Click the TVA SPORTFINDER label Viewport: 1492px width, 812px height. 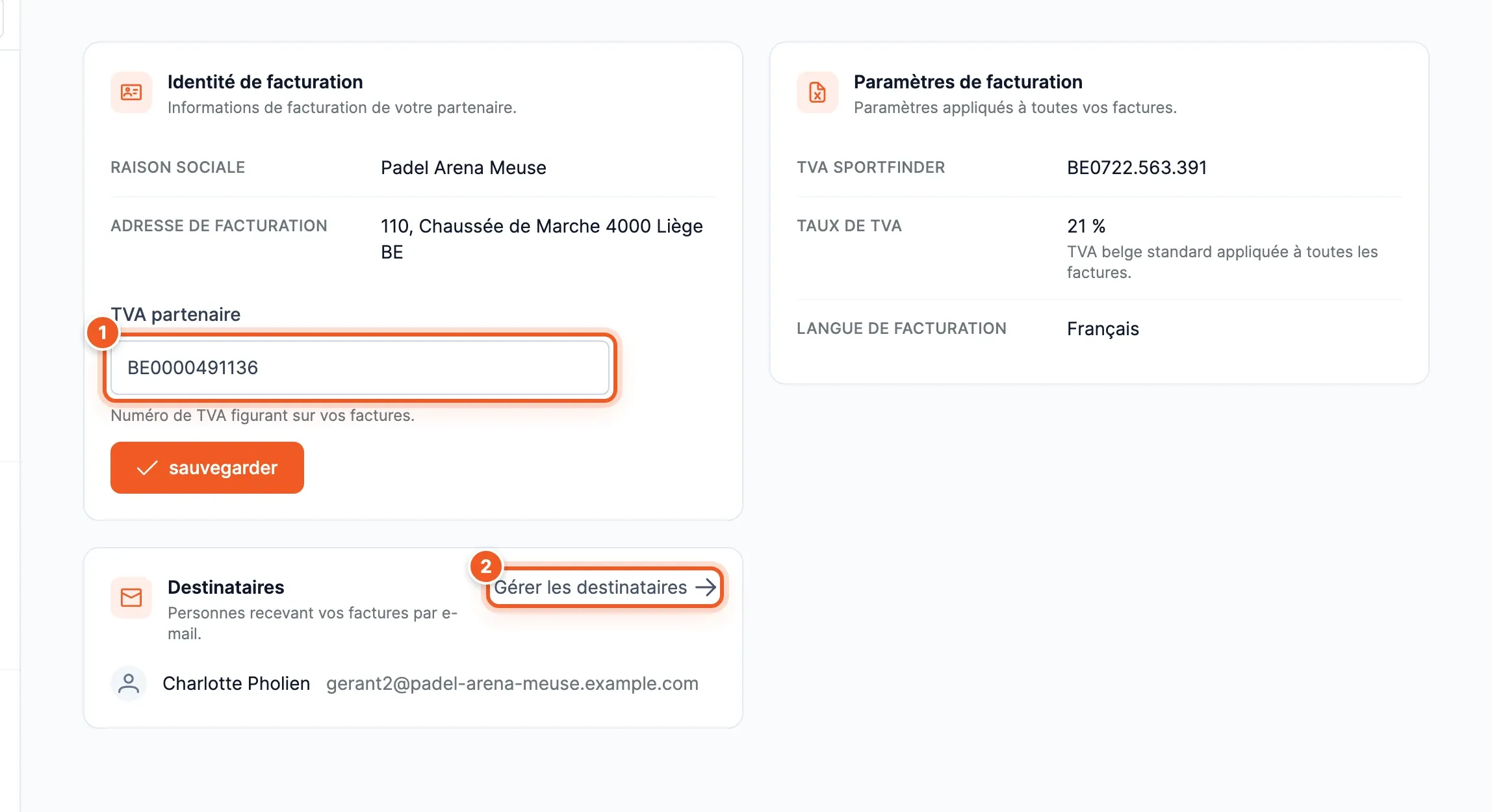pyautogui.click(x=871, y=168)
